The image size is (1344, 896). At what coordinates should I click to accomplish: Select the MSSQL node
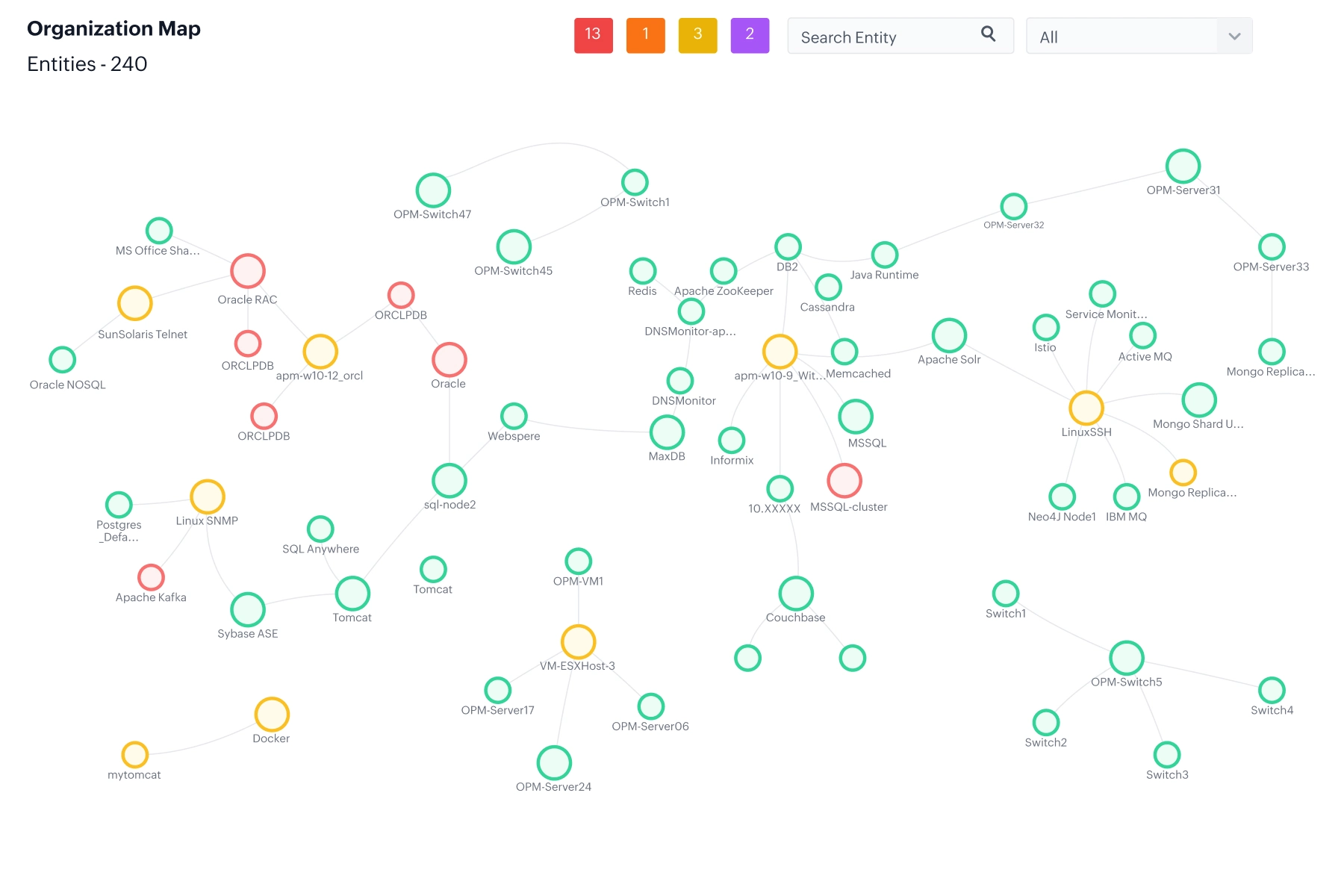point(856,417)
